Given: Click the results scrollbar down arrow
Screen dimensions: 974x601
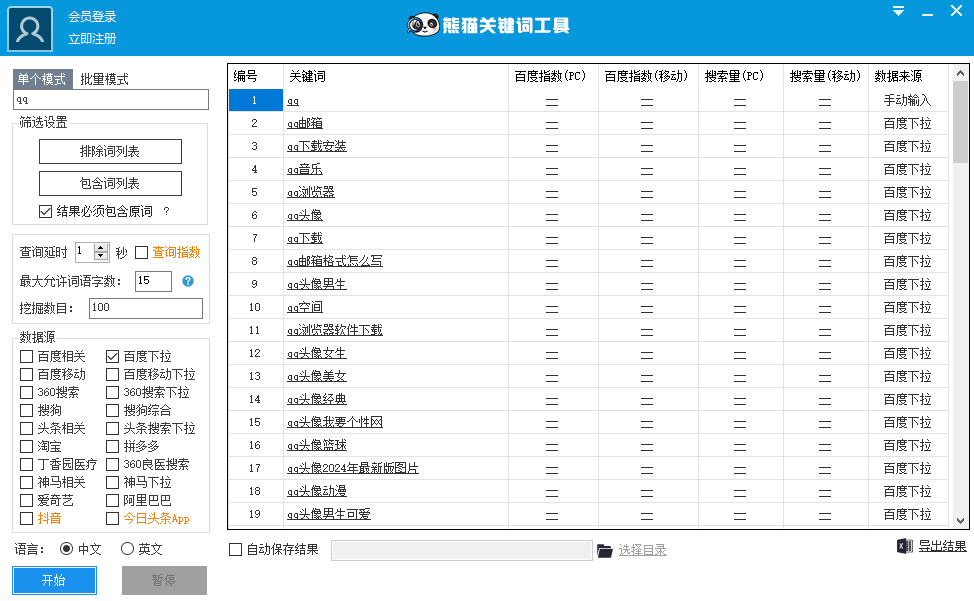Looking at the screenshot, I should pos(960,521).
